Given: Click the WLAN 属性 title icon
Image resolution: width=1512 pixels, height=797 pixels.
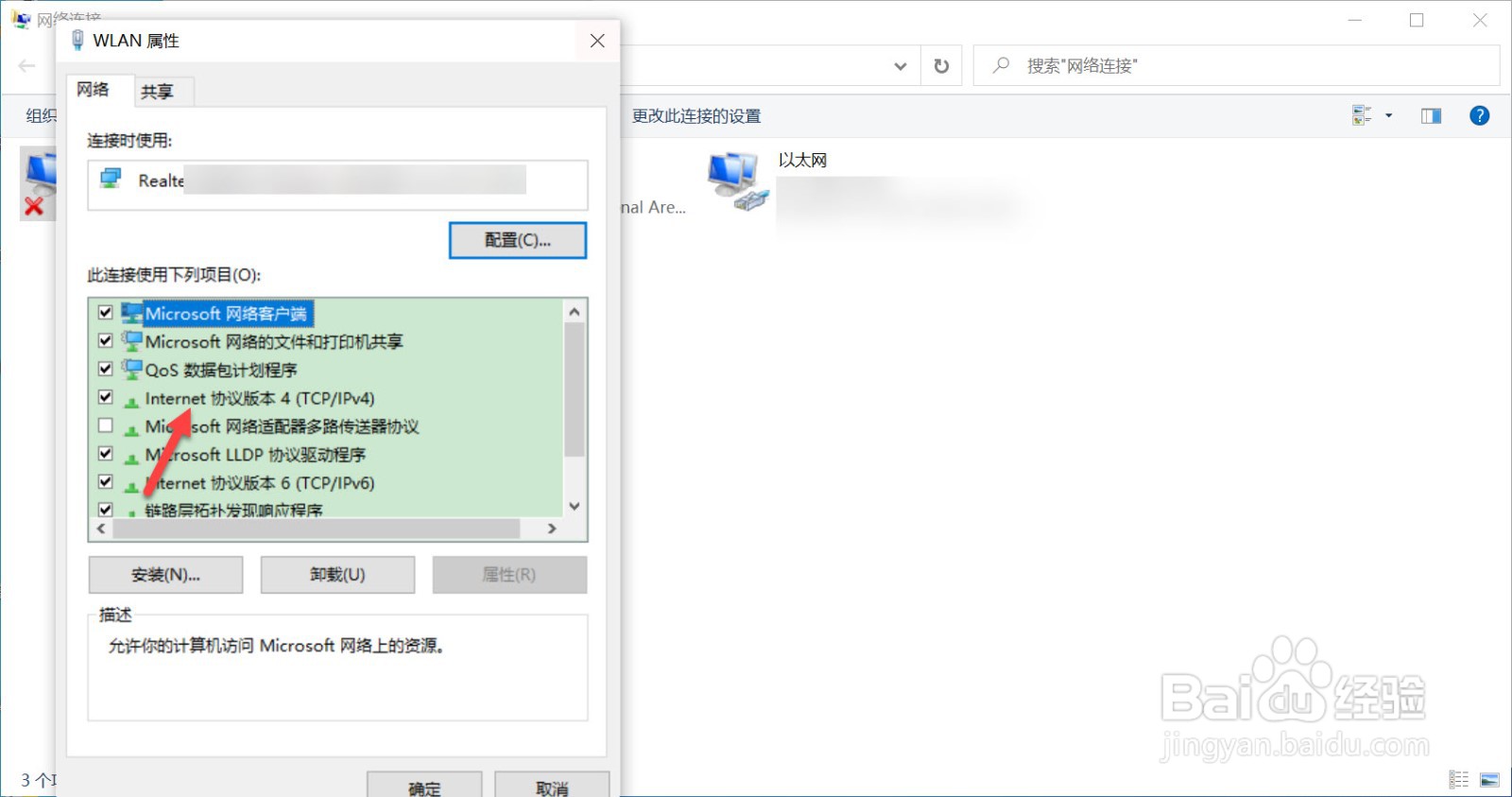Looking at the screenshot, I should (x=78, y=41).
